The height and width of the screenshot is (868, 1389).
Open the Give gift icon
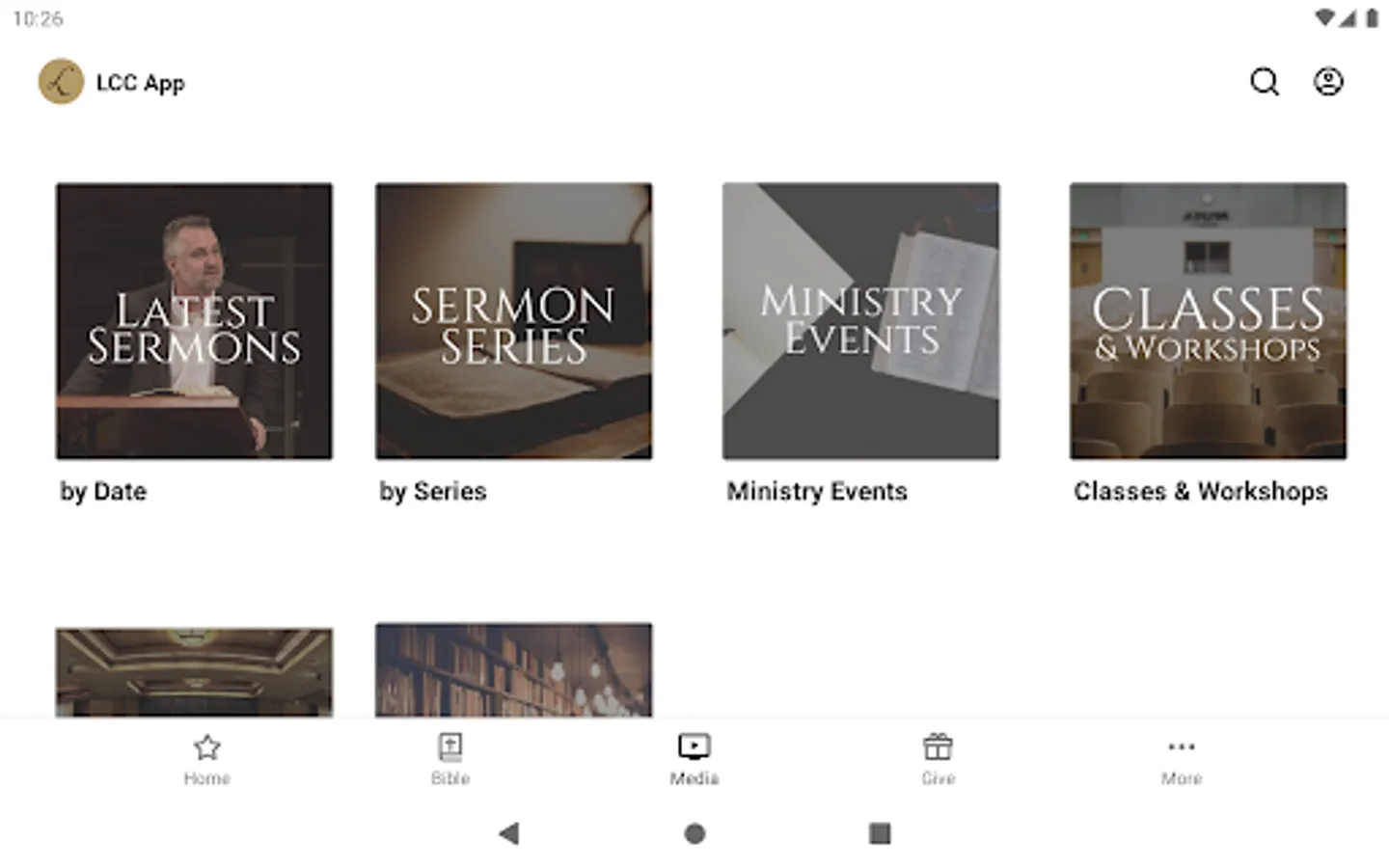pos(938,747)
